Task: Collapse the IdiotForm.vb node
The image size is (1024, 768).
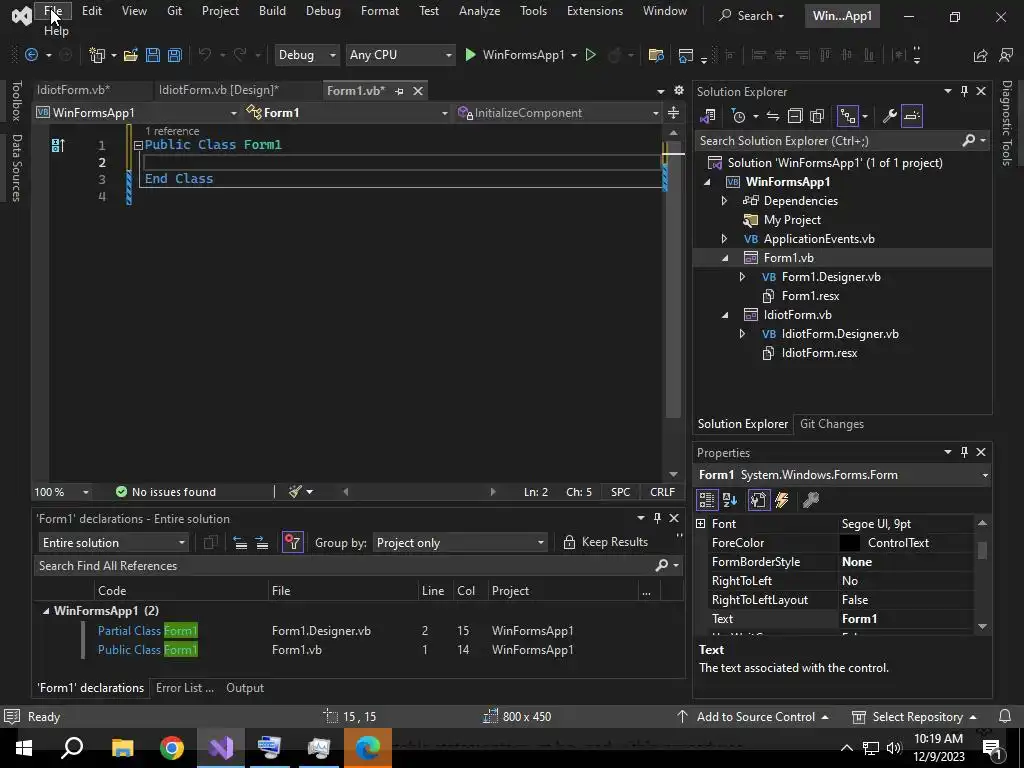Action: click(x=724, y=315)
